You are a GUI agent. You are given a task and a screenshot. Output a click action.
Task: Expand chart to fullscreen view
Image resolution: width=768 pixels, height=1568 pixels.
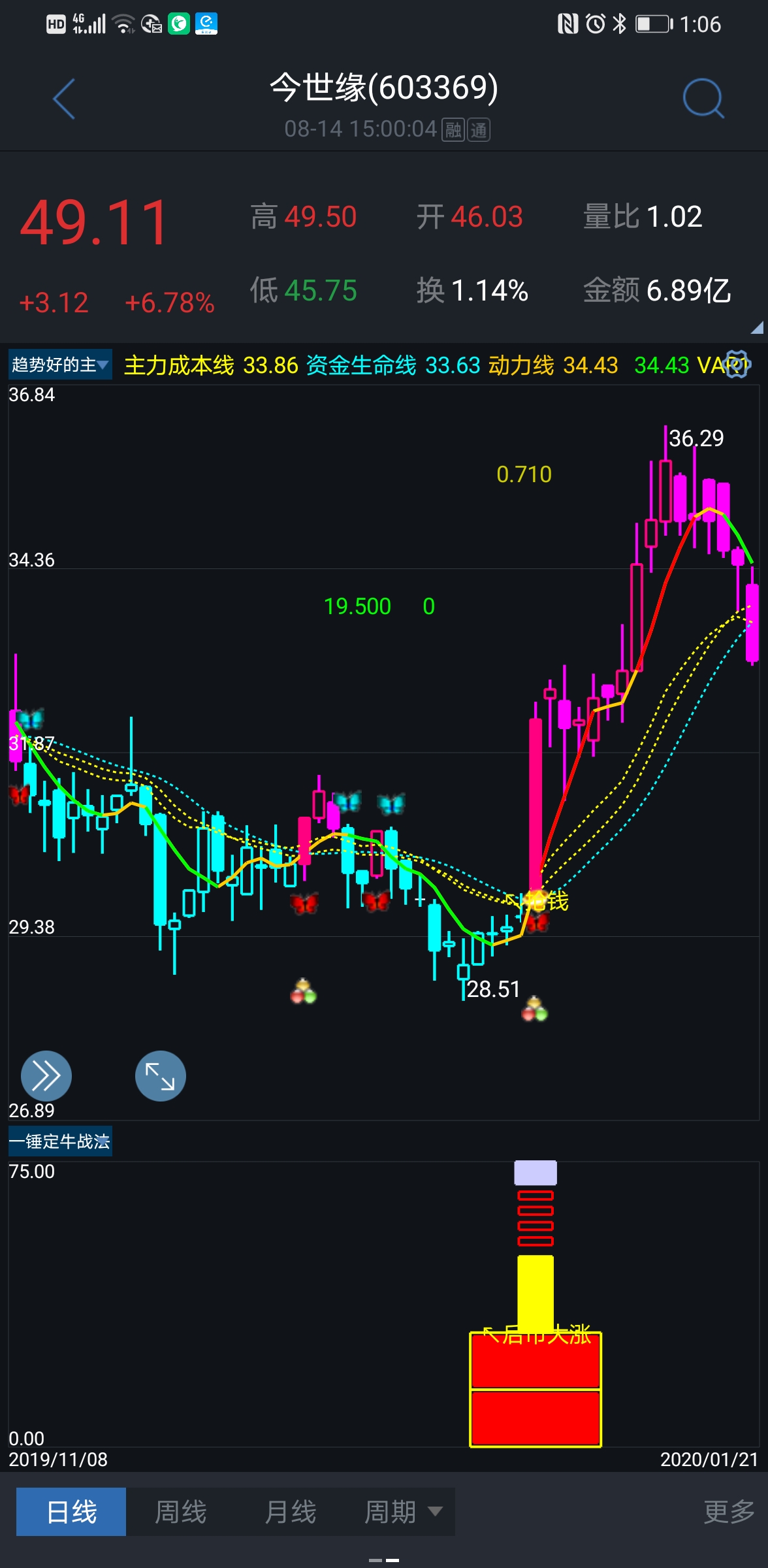click(x=160, y=1075)
